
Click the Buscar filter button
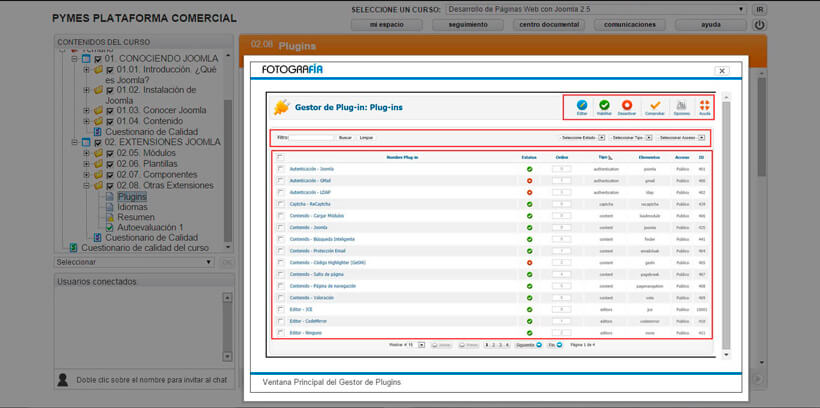pyautogui.click(x=345, y=138)
